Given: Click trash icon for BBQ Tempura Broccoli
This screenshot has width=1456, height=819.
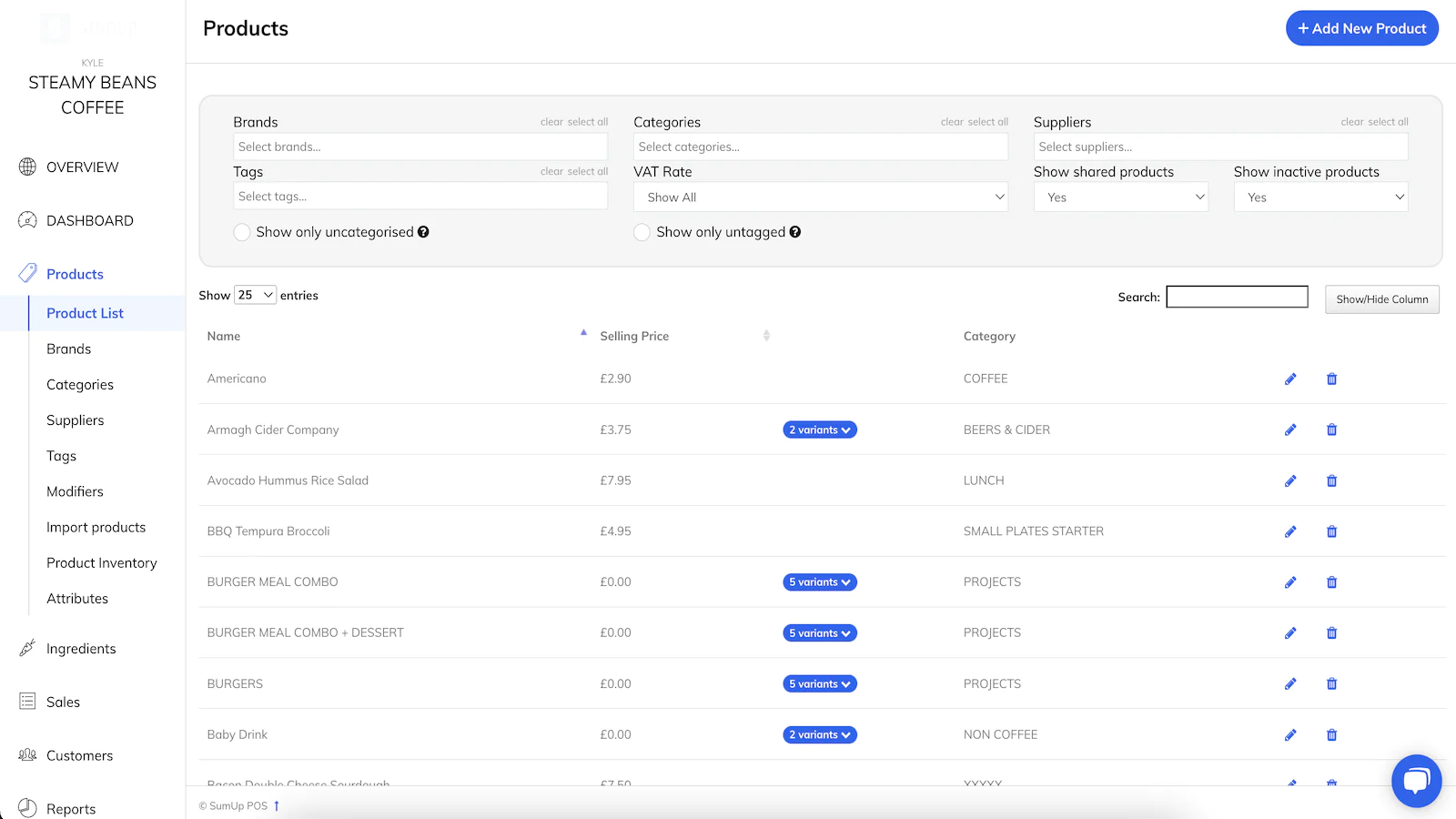Looking at the screenshot, I should [1331, 531].
